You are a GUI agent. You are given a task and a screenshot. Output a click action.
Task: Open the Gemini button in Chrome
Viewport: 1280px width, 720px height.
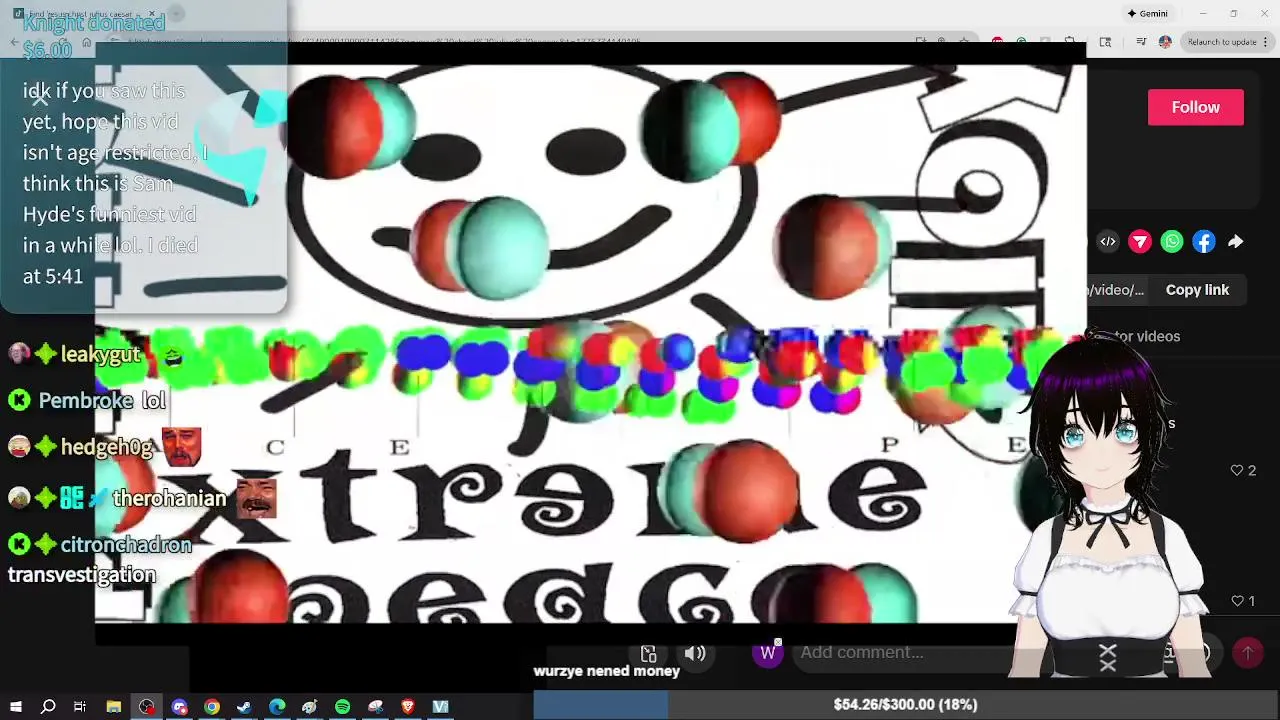[x=1147, y=13]
